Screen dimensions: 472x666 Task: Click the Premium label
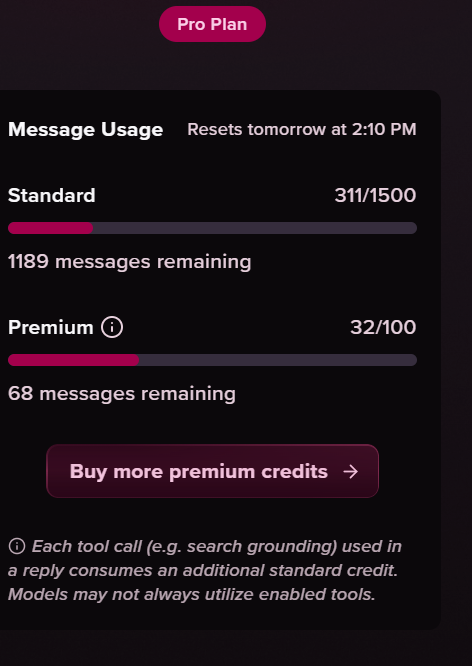tap(51, 327)
